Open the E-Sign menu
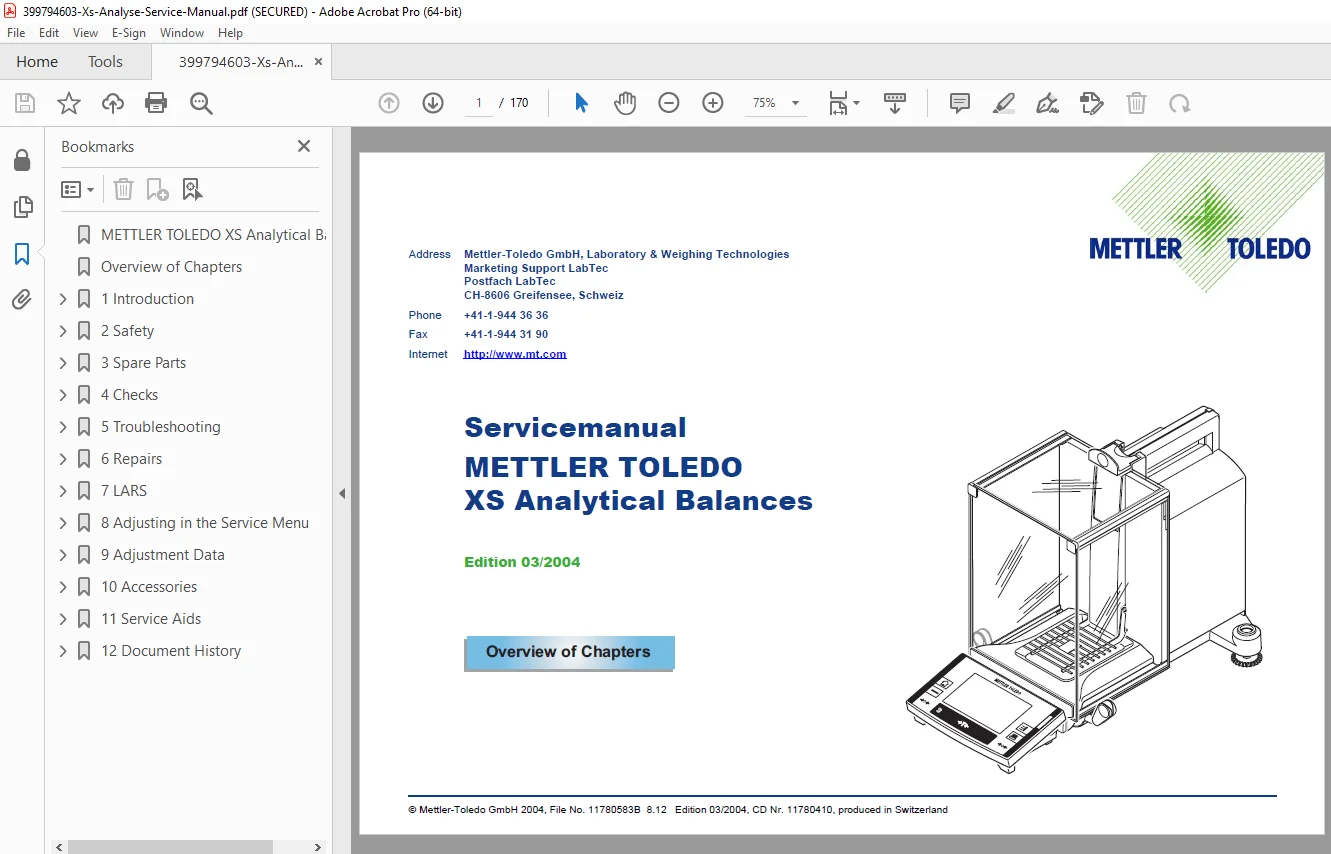1331x854 pixels. tap(129, 33)
